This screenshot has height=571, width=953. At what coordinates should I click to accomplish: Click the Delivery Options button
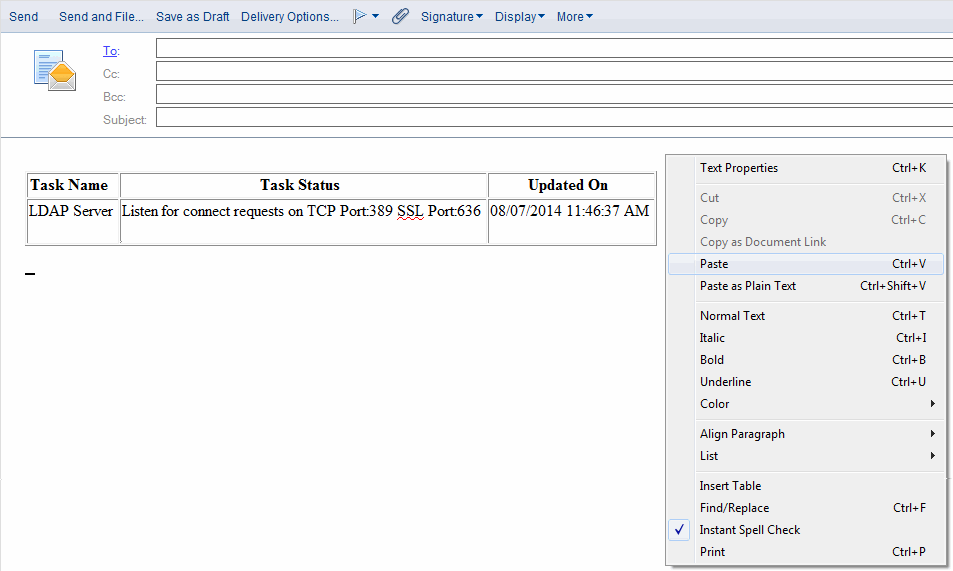coord(290,17)
